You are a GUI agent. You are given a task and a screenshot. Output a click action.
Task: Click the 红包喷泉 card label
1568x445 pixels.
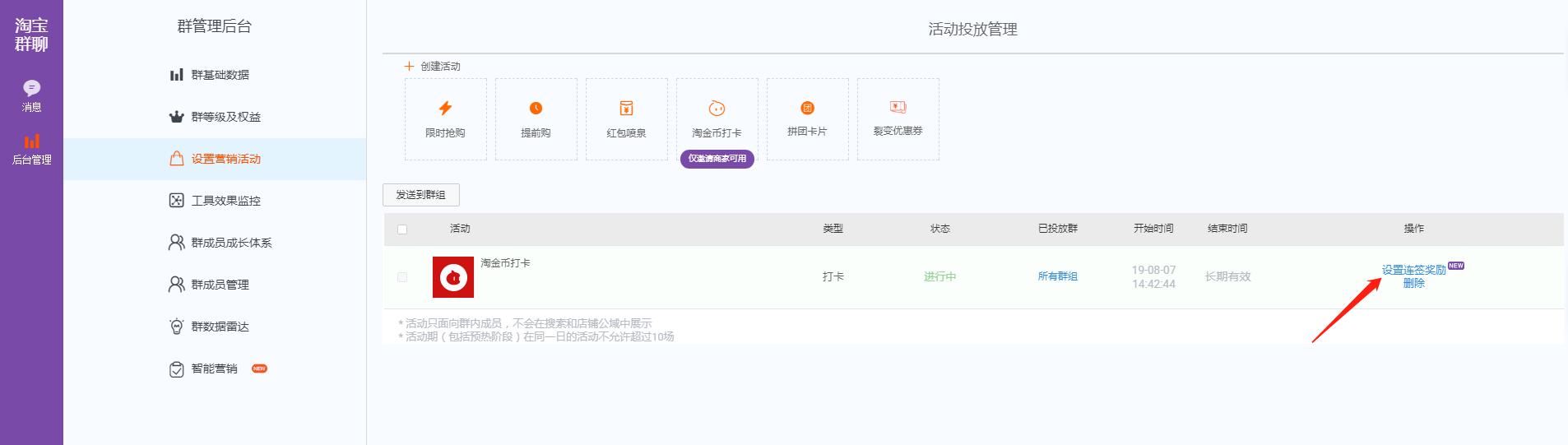626,132
